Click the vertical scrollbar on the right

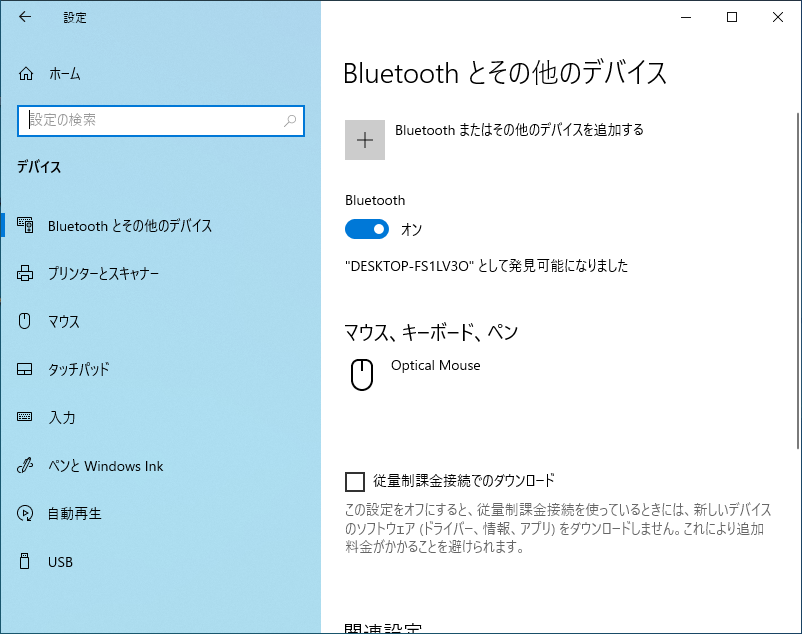point(798,281)
